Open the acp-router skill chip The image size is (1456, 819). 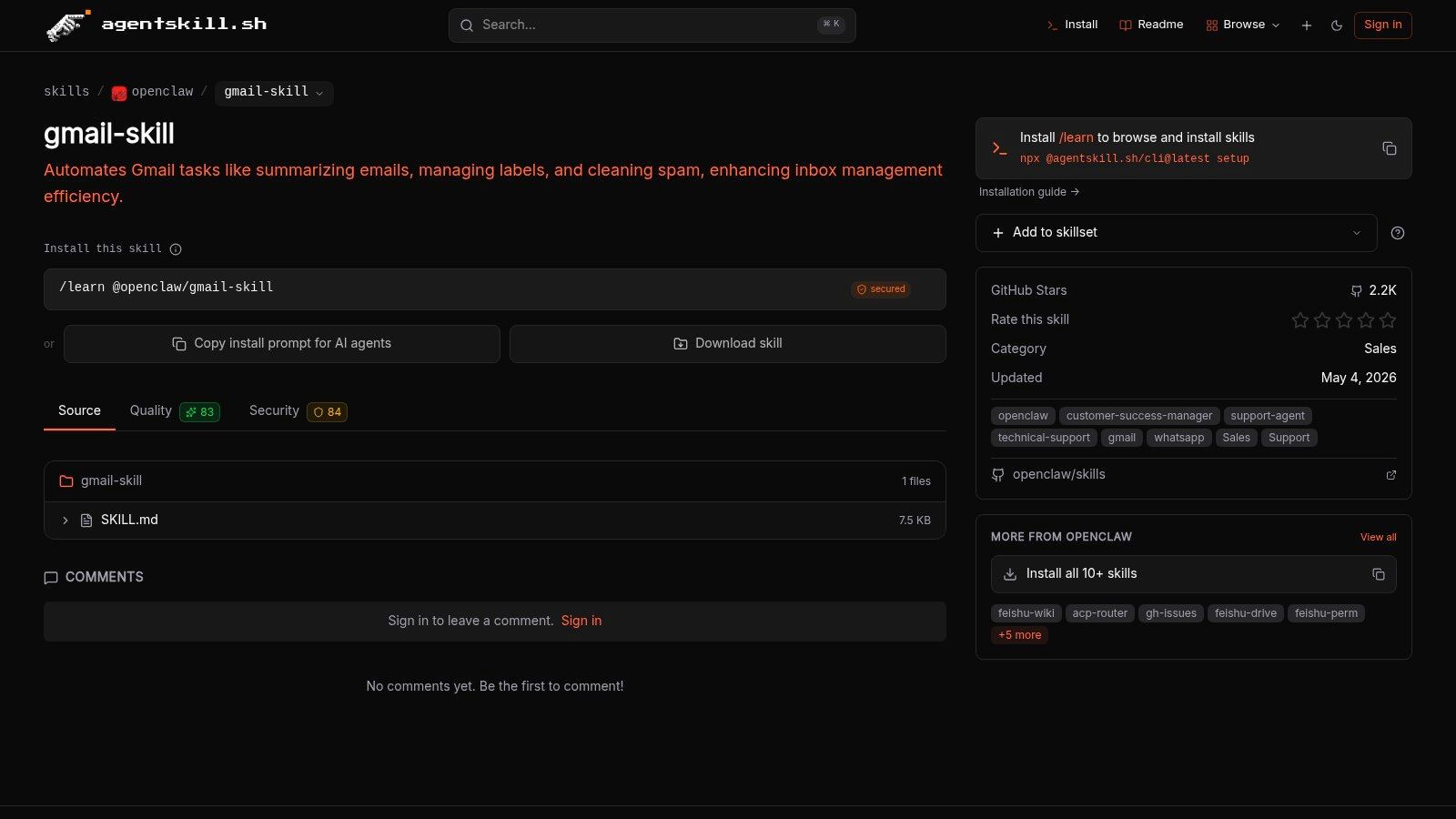coord(1100,613)
